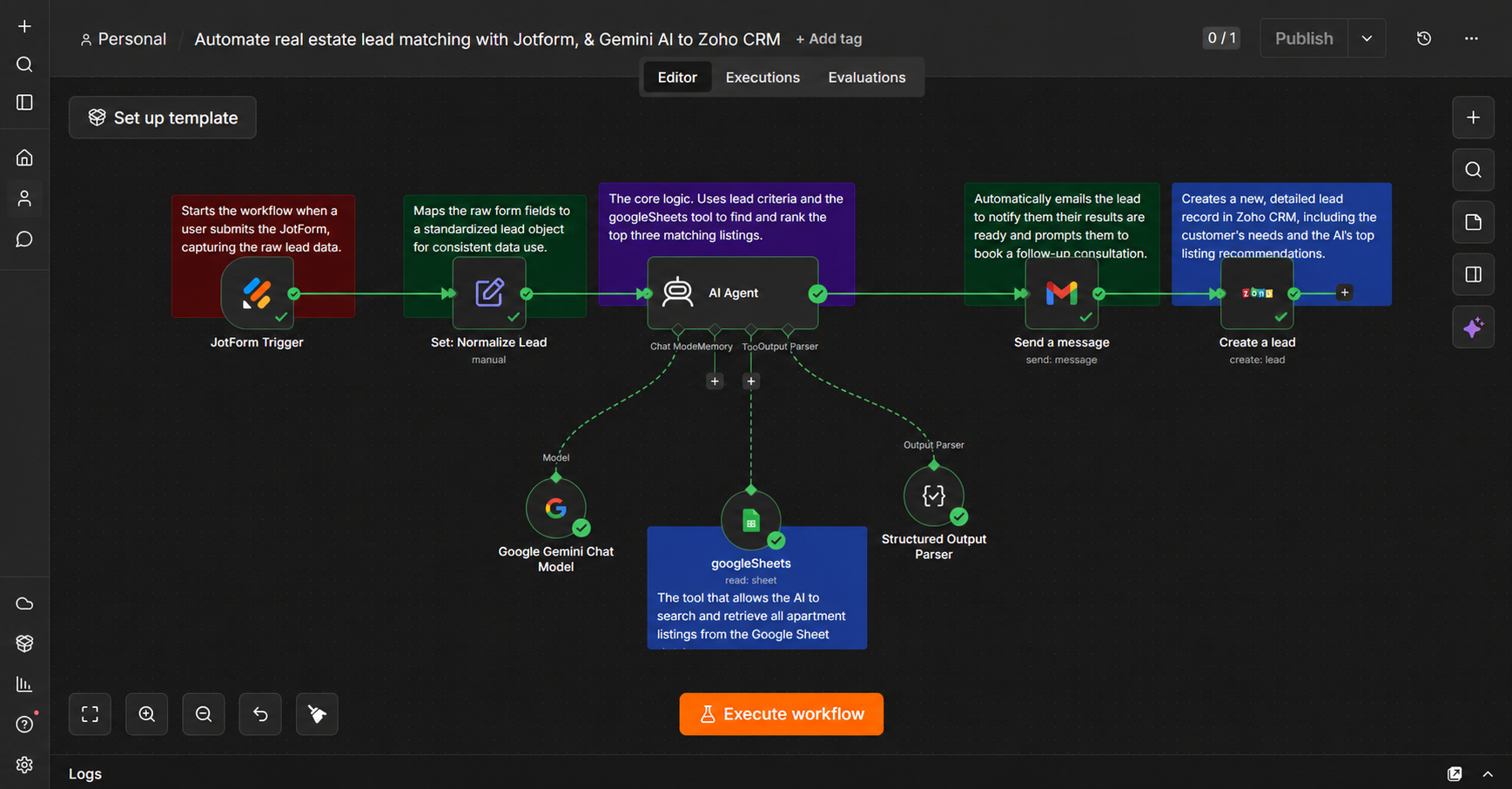Select the Zoho Create a lead node
The height and width of the screenshot is (789, 1512).
(x=1257, y=293)
